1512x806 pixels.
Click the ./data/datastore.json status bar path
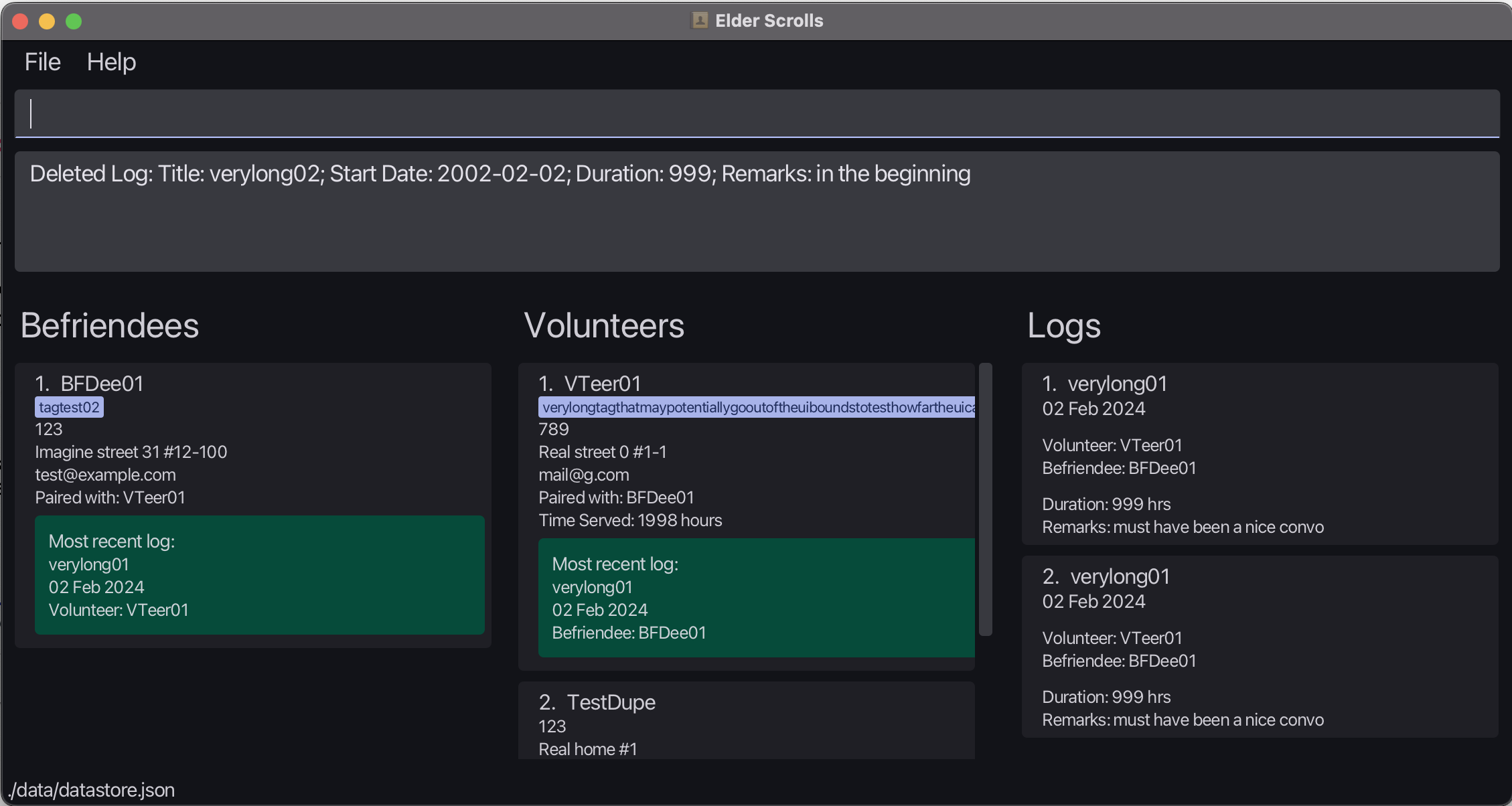tap(92, 791)
